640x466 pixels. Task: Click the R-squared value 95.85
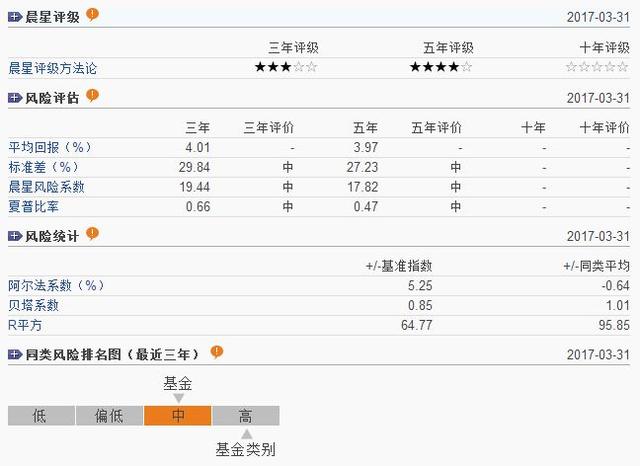coord(614,325)
